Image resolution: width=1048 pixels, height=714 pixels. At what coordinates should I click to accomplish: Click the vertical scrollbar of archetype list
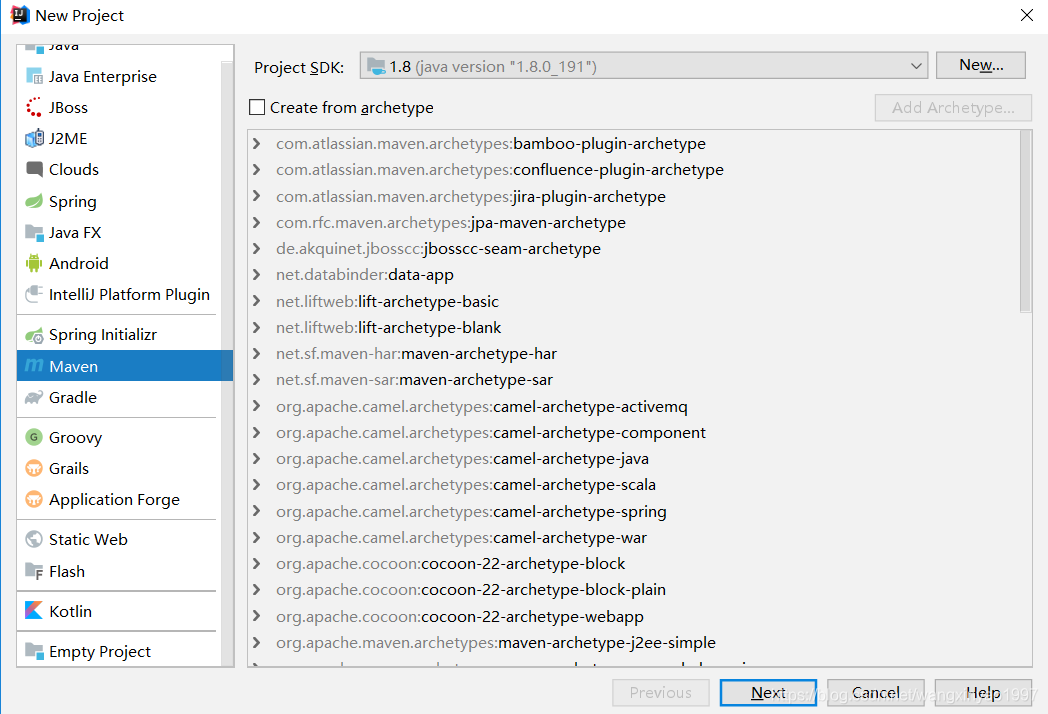point(1026,221)
